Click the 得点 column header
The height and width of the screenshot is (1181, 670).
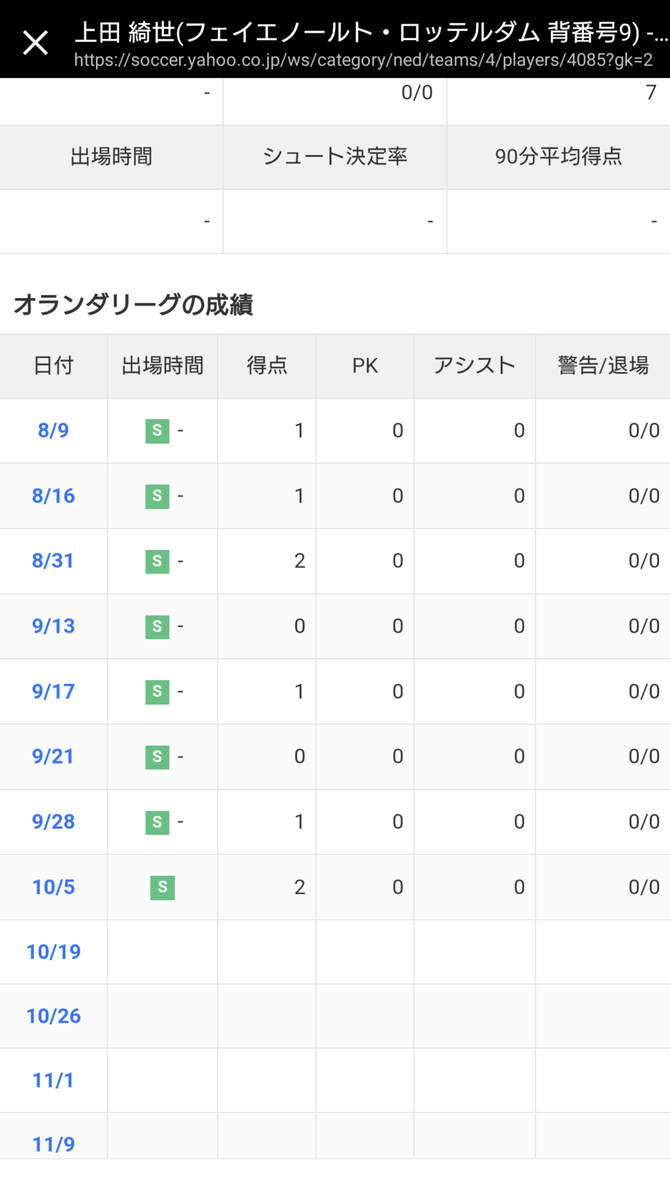click(267, 366)
